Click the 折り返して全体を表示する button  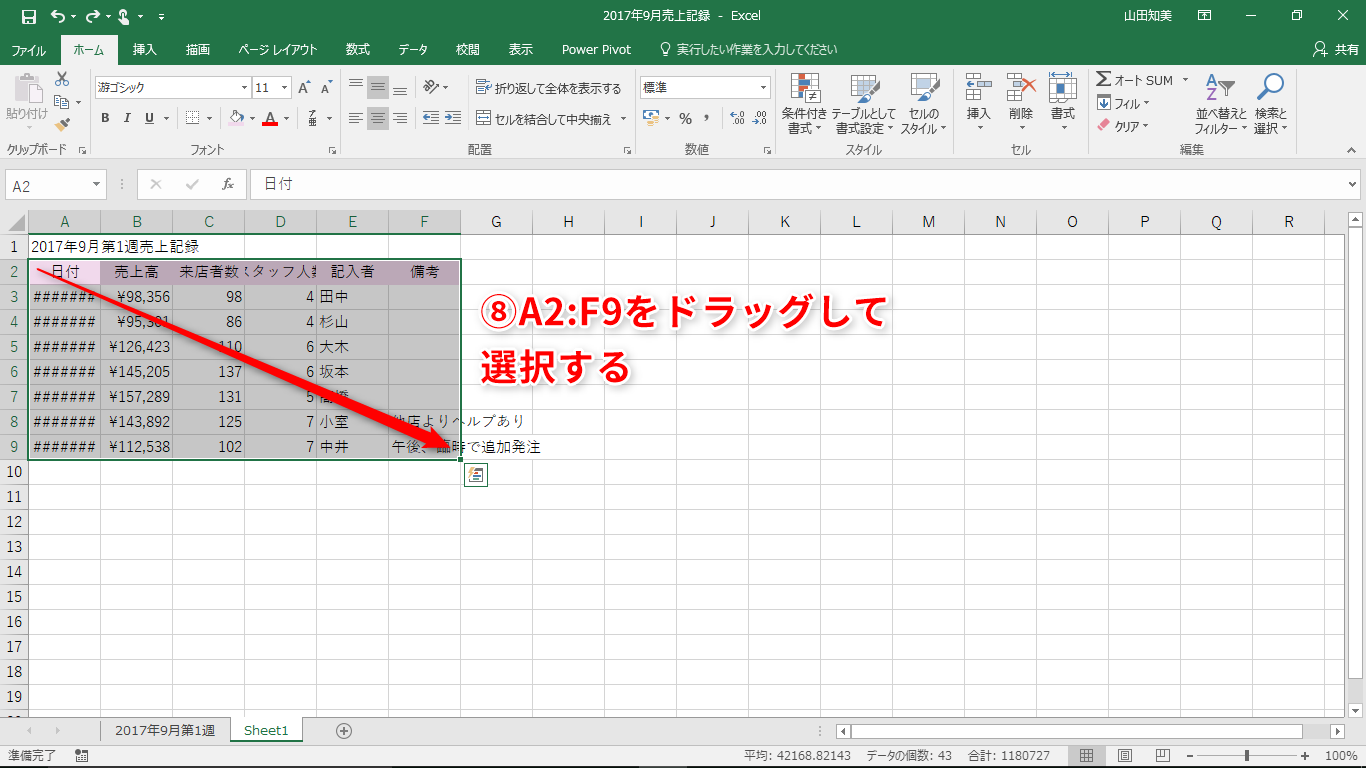[548, 88]
